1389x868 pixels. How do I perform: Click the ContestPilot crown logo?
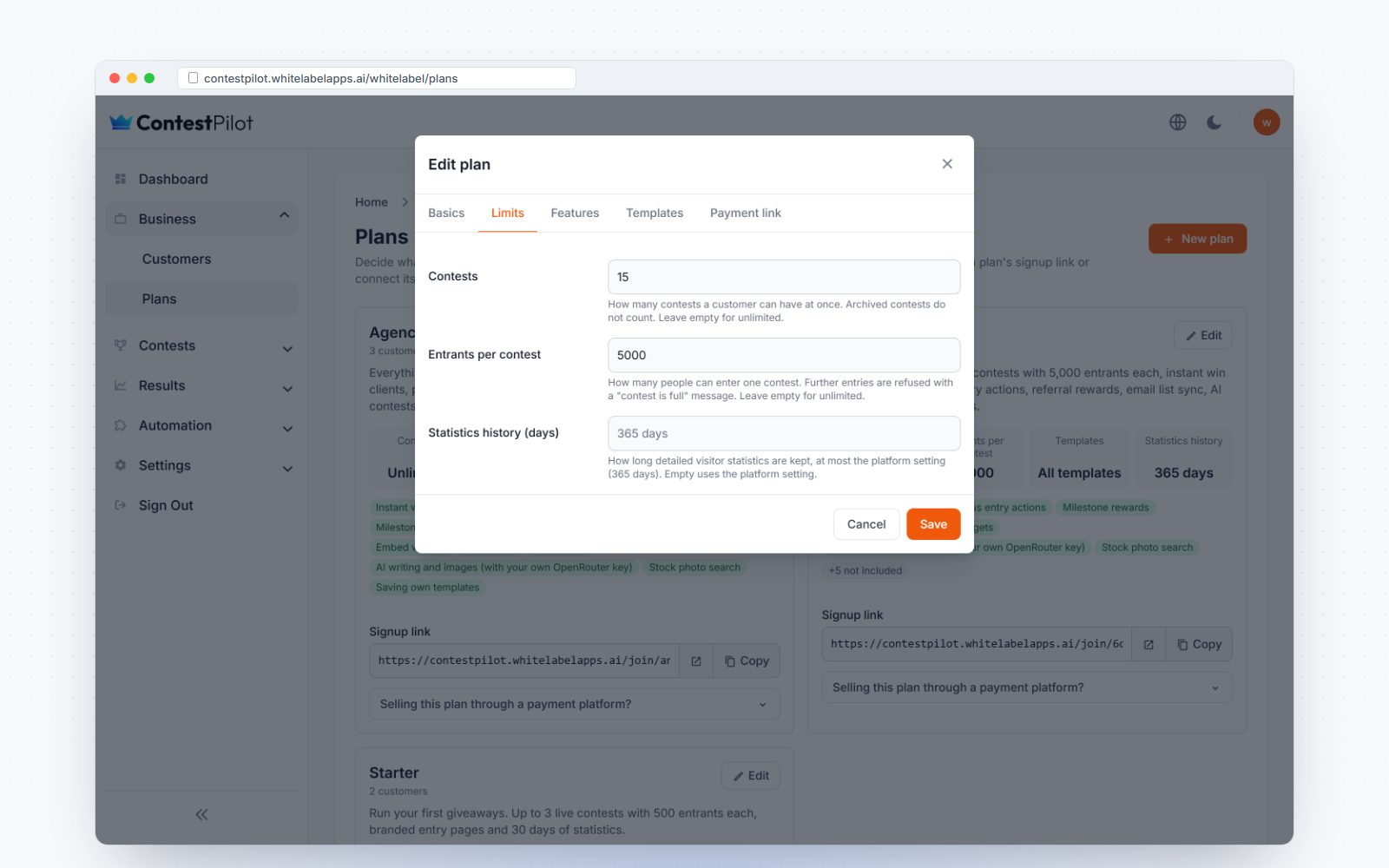pyautogui.click(x=121, y=122)
